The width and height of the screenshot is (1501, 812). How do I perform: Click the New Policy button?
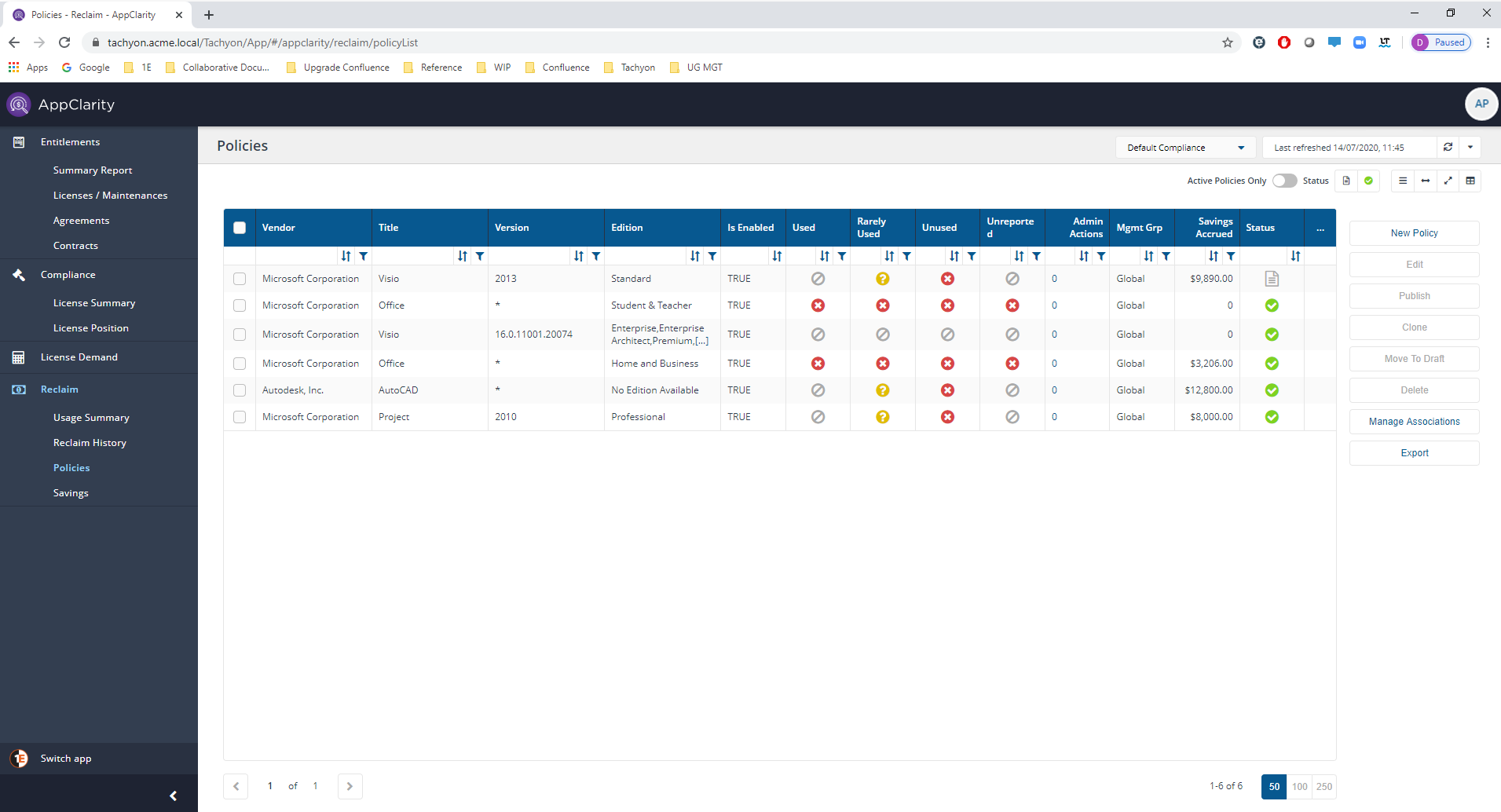click(x=1414, y=233)
